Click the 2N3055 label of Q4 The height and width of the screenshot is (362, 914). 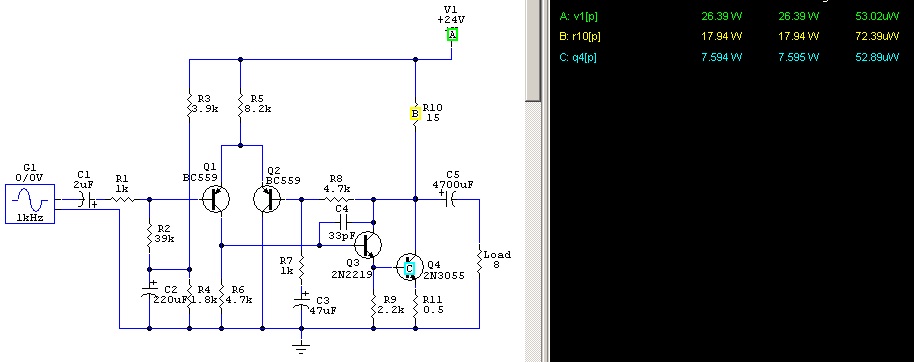click(444, 275)
